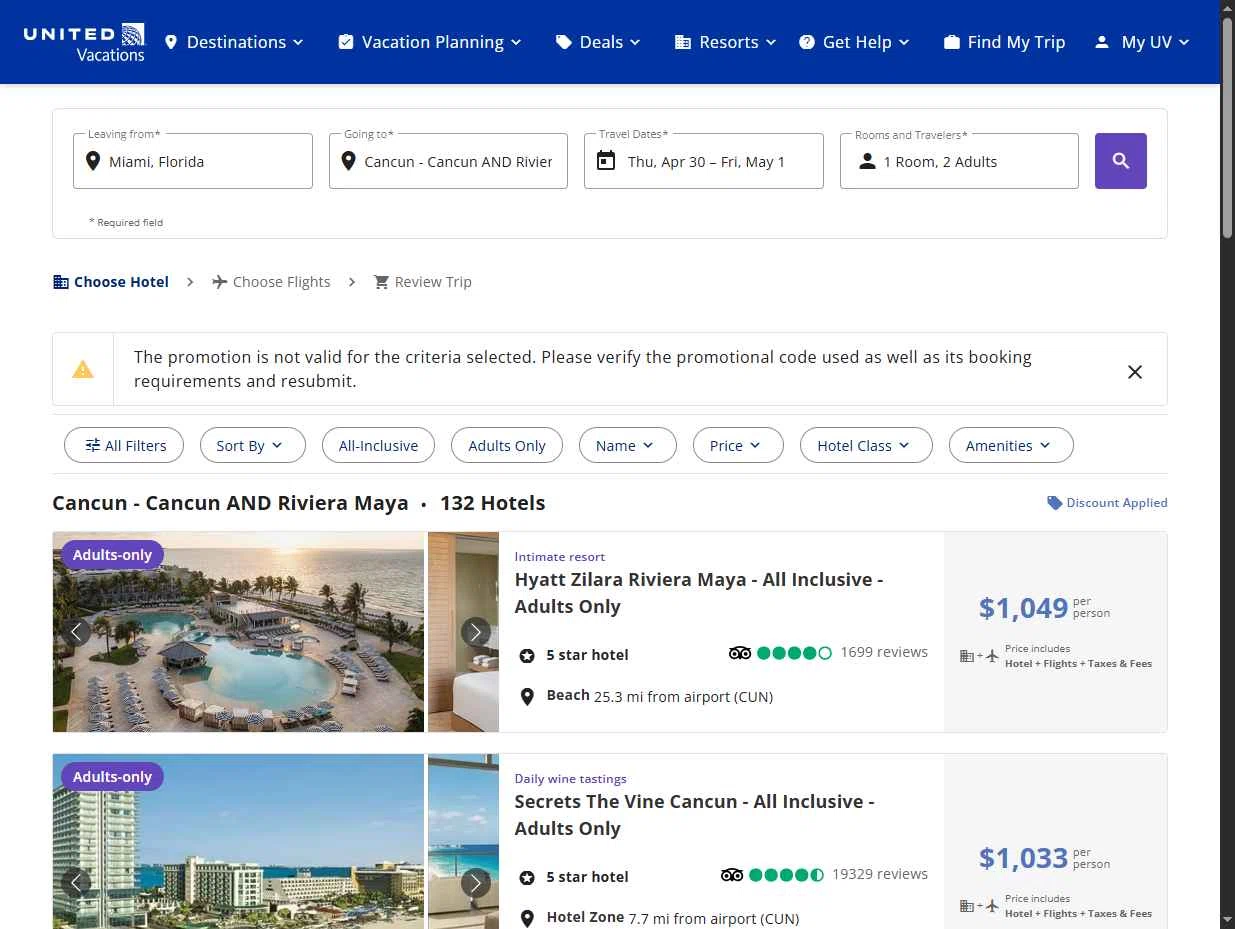
Task: Click the Hyatt Zilara pool photo
Action: click(239, 632)
